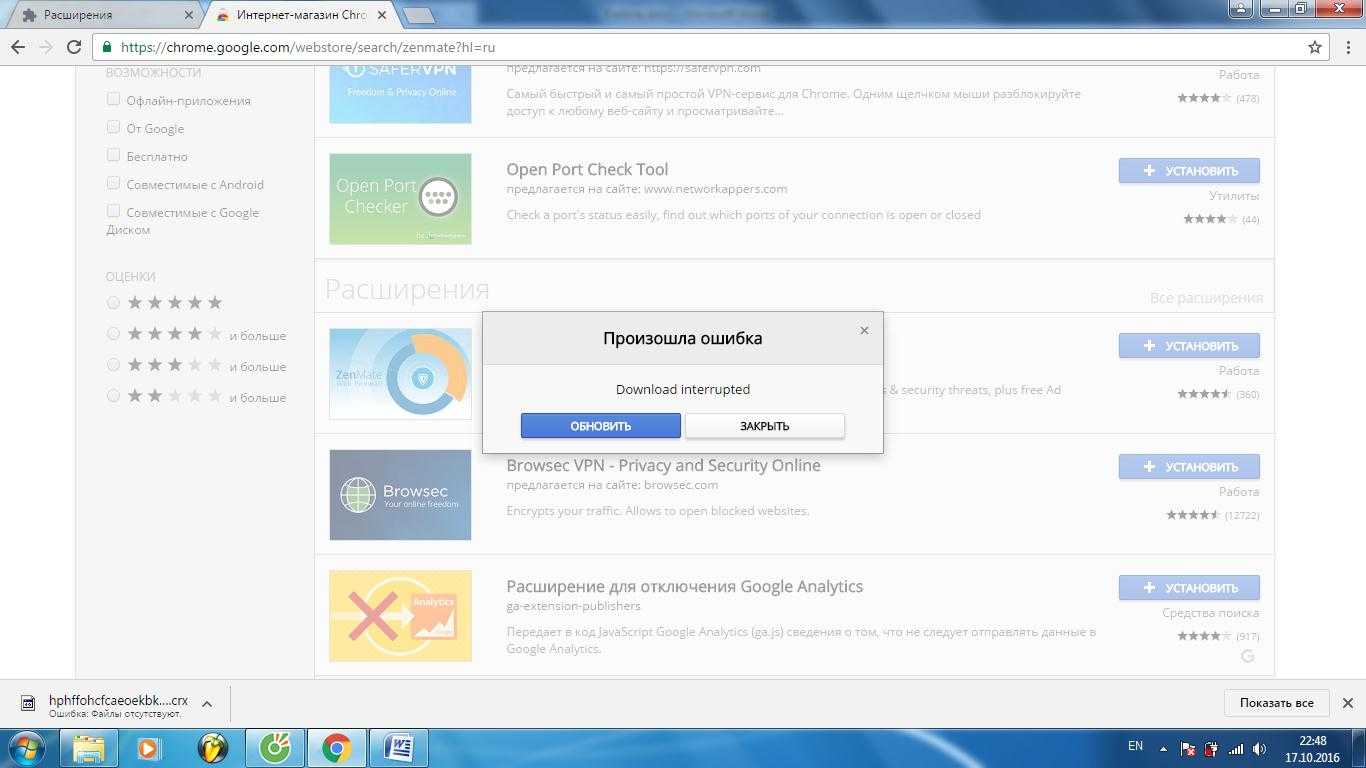Select five stars rating radio
This screenshot has height=768, width=1366.
click(x=113, y=302)
